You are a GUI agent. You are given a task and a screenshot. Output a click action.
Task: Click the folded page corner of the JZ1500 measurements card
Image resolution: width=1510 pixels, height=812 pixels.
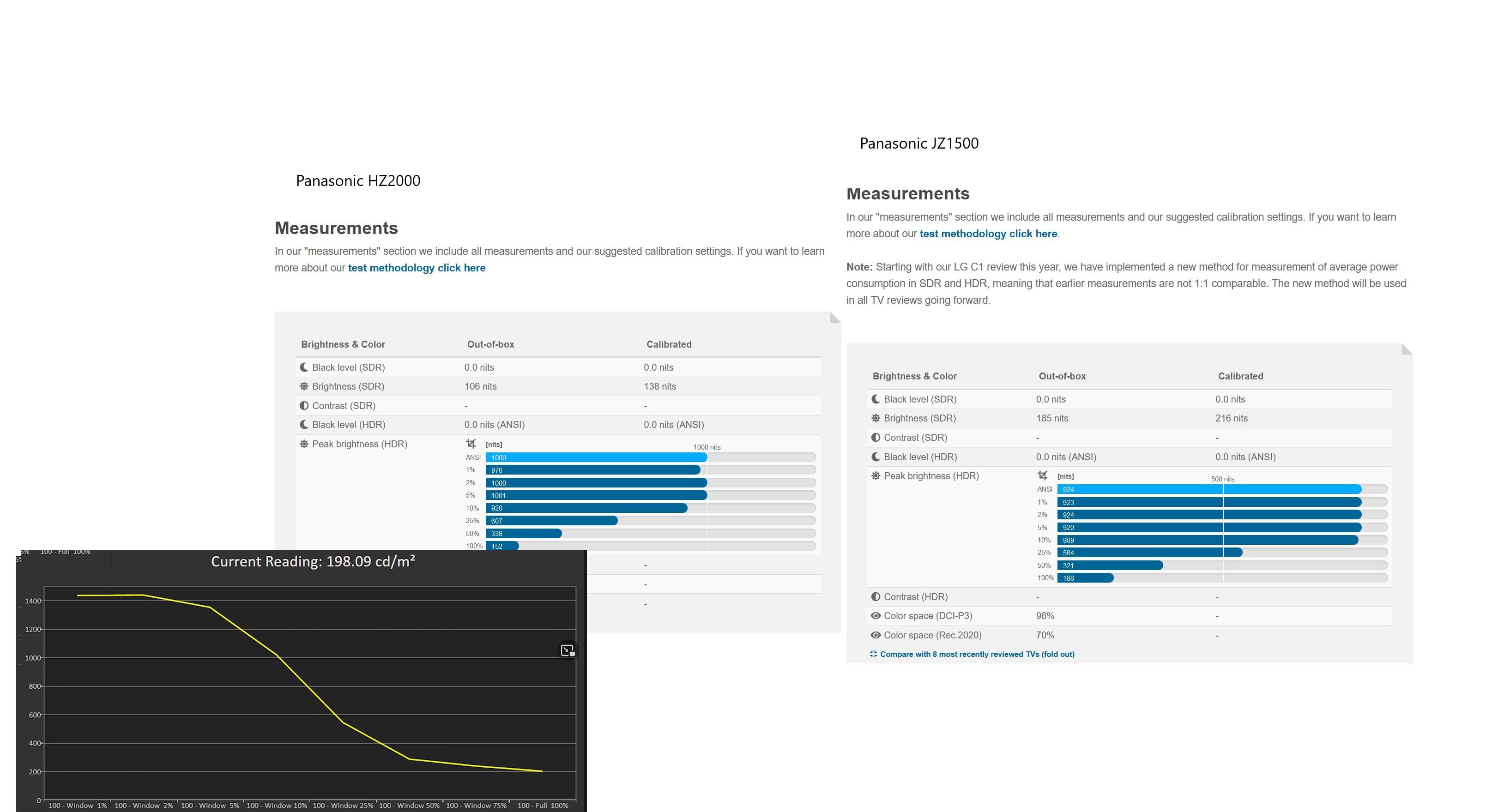coord(1407,349)
